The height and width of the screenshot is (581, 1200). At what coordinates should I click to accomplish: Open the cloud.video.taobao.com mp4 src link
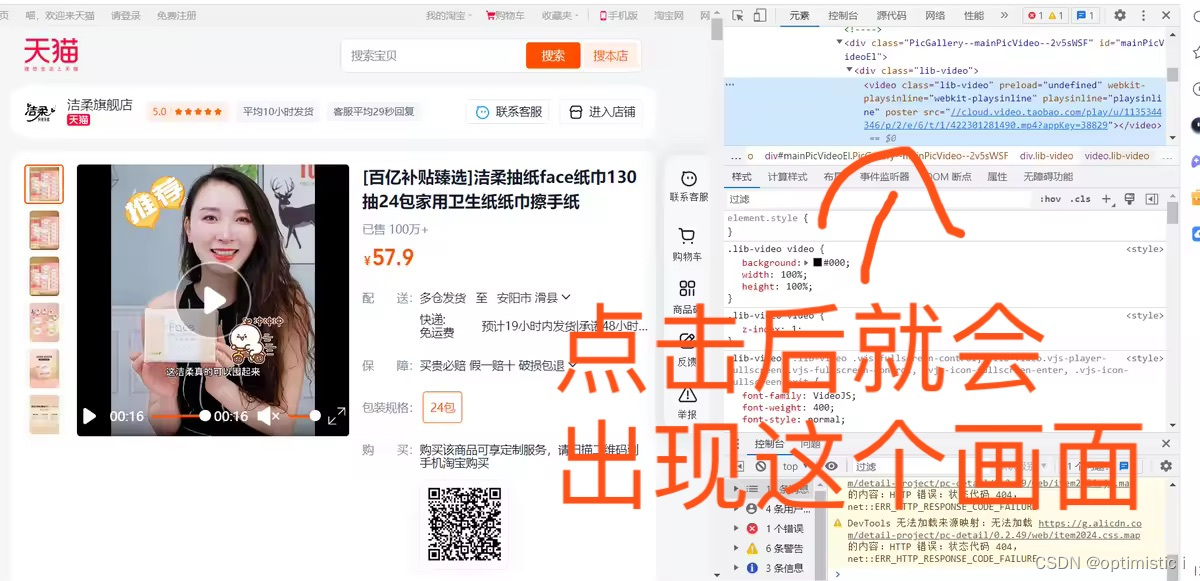(x=1014, y=119)
